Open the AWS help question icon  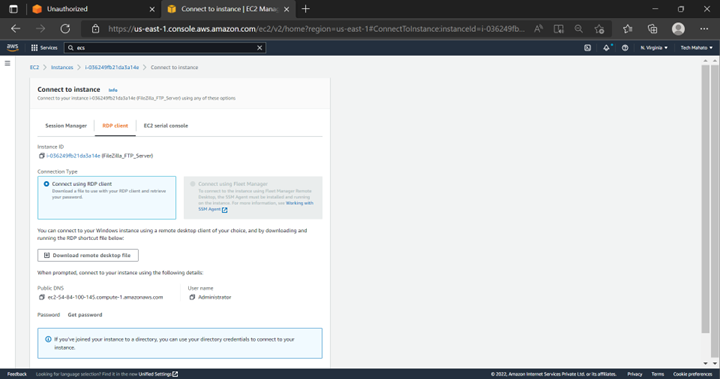(x=625, y=48)
